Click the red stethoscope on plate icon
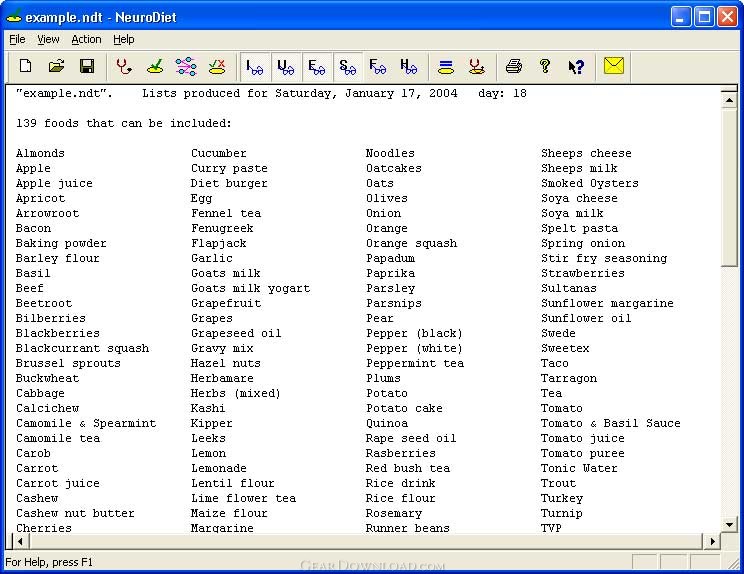The height and width of the screenshot is (574, 744). coord(477,66)
